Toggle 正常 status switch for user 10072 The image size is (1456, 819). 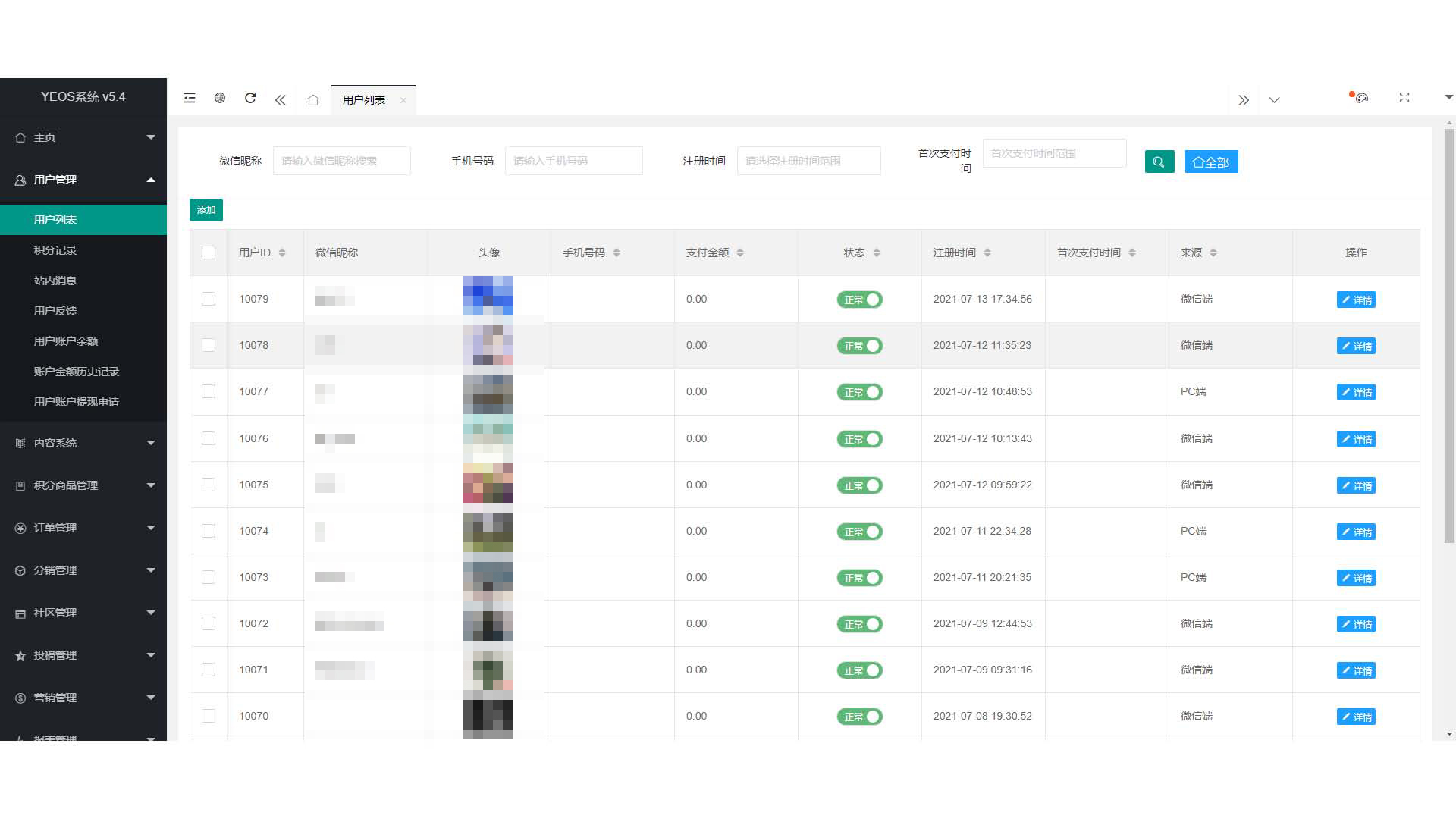(860, 624)
